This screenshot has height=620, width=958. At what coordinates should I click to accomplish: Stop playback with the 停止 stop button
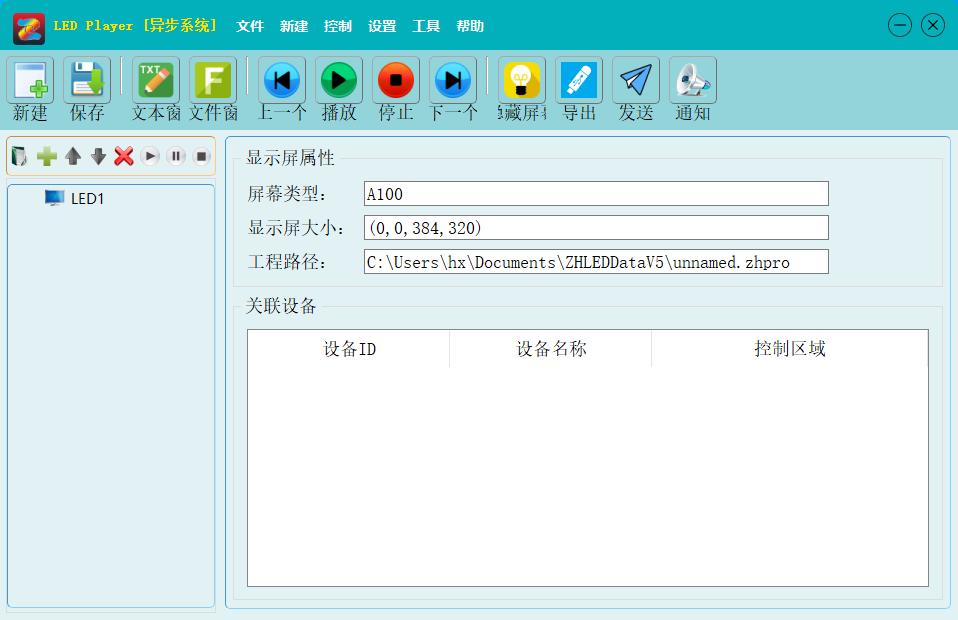click(x=395, y=81)
